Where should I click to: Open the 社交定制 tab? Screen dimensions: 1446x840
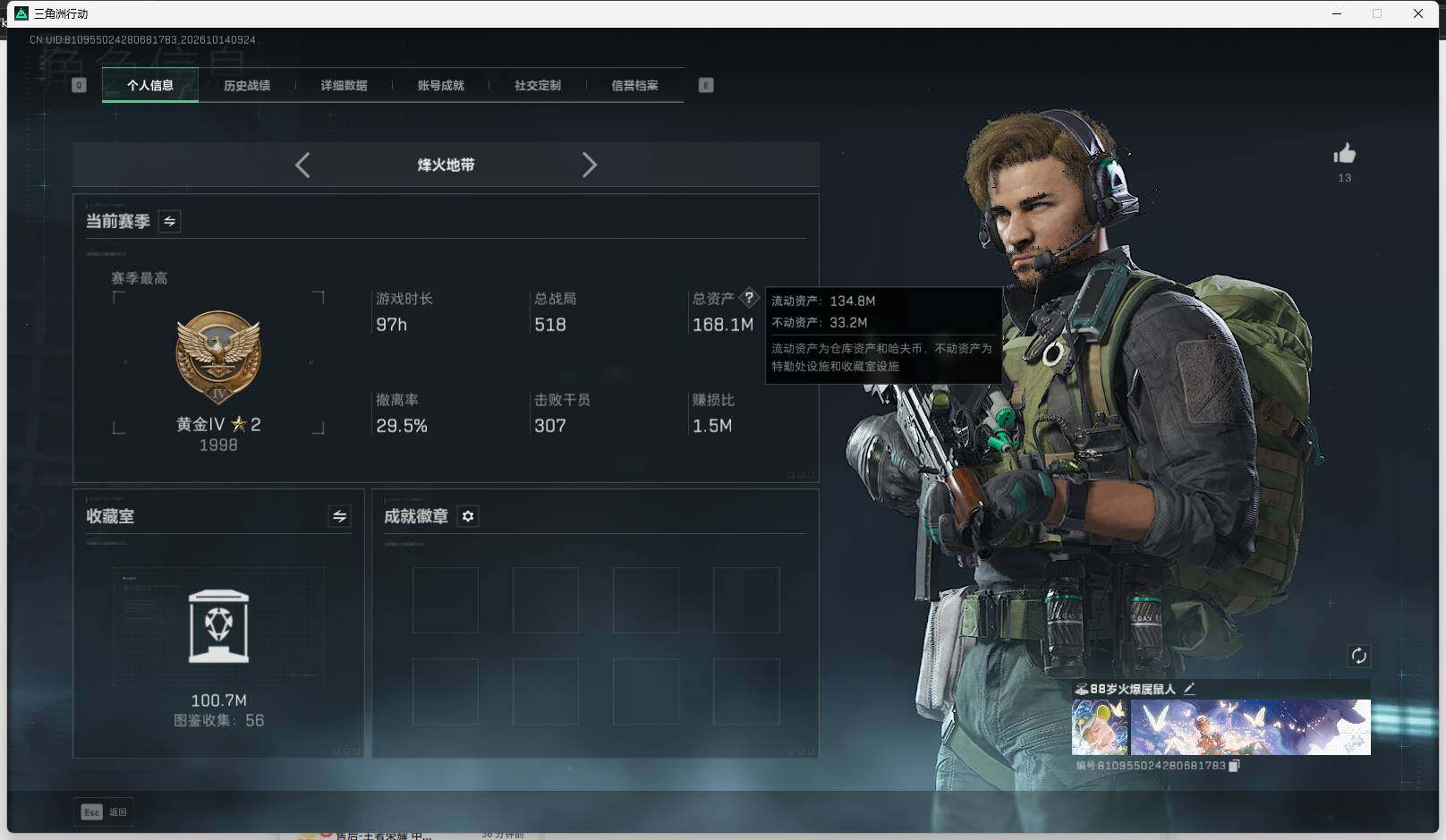(537, 85)
